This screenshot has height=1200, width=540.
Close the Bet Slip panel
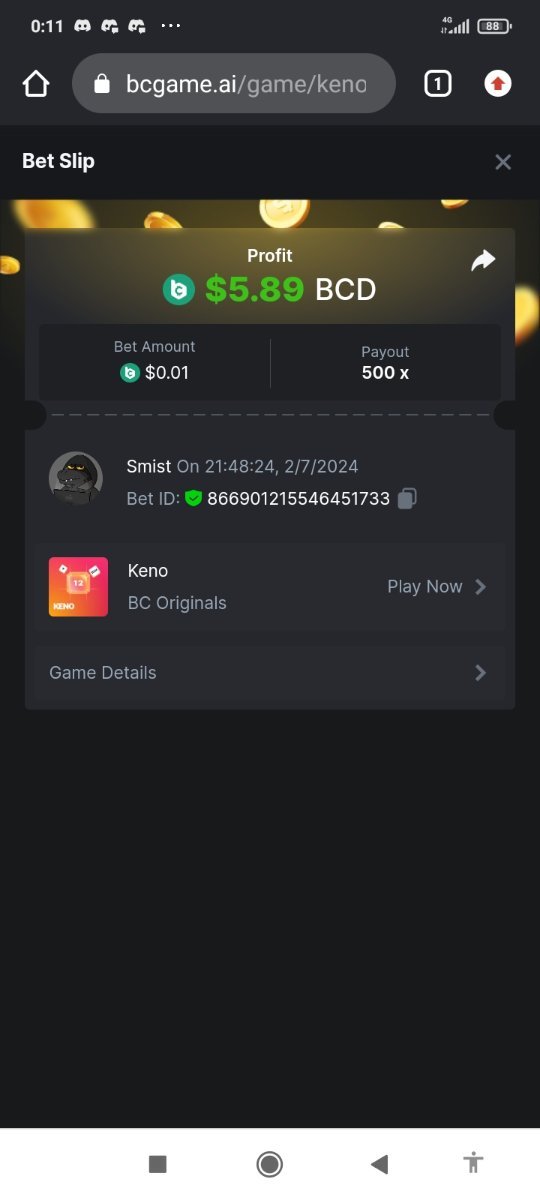(503, 162)
